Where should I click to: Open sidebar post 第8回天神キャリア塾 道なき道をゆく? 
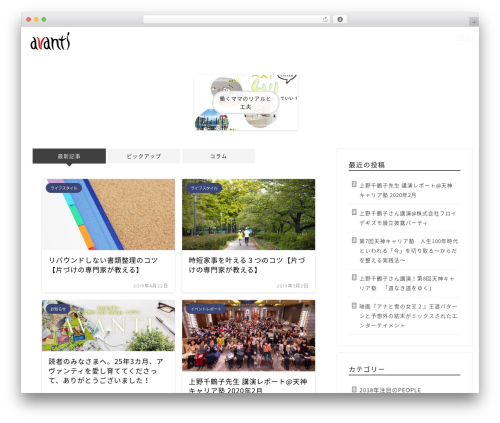[407, 283]
